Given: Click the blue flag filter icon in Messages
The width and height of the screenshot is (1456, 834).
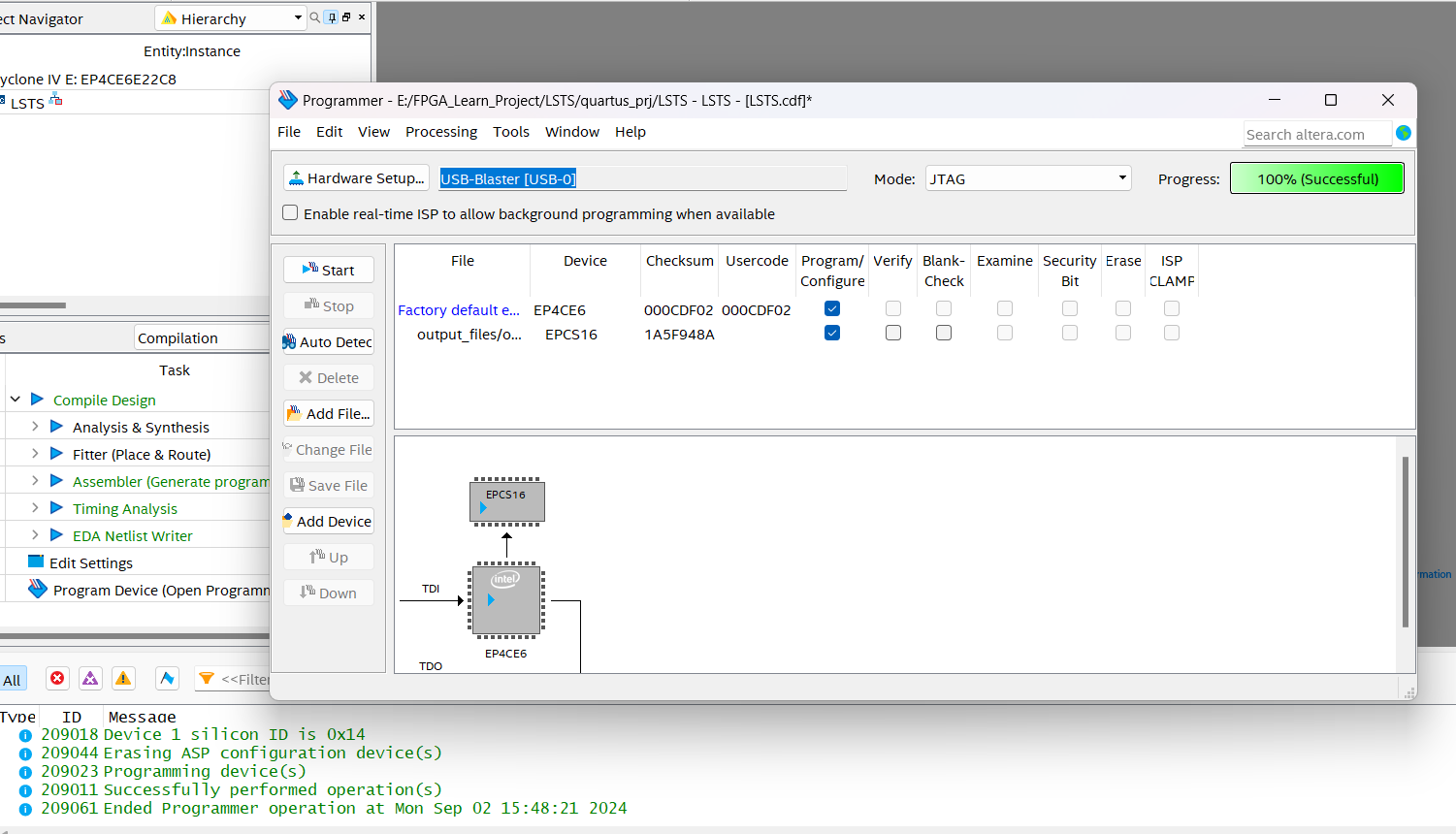Looking at the screenshot, I should coord(167,678).
